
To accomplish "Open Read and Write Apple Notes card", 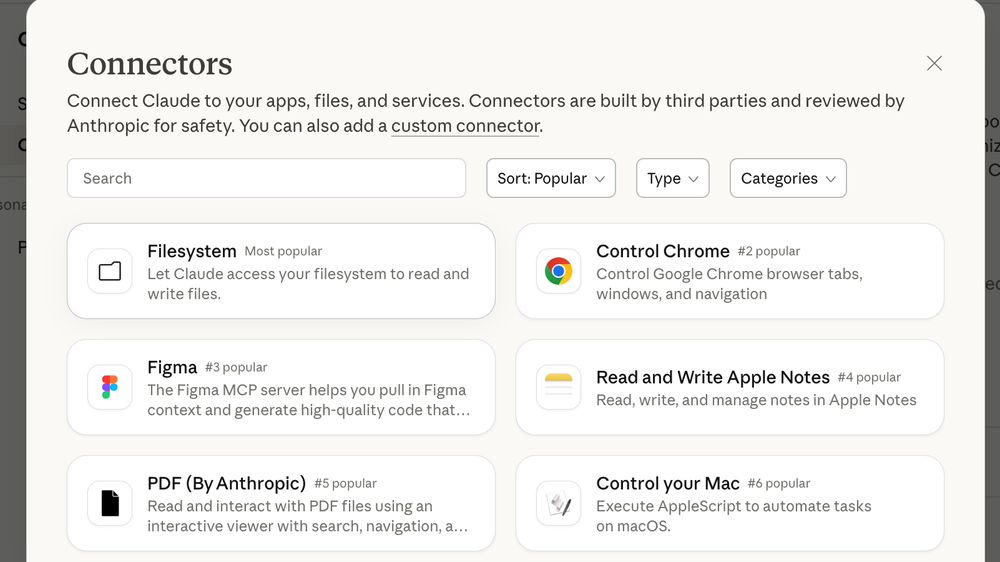I will click(x=730, y=387).
